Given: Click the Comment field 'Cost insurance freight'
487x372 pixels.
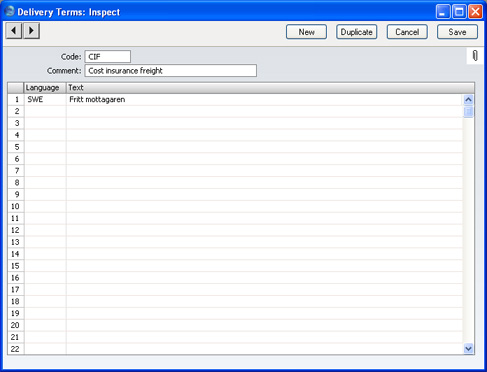Looking at the screenshot, I should pos(171,71).
